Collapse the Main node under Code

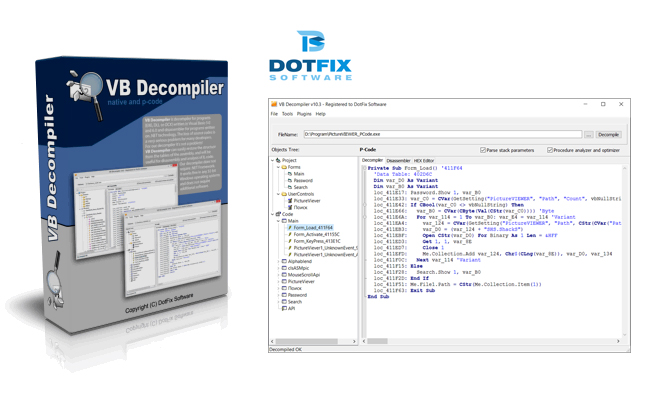point(278,221)
